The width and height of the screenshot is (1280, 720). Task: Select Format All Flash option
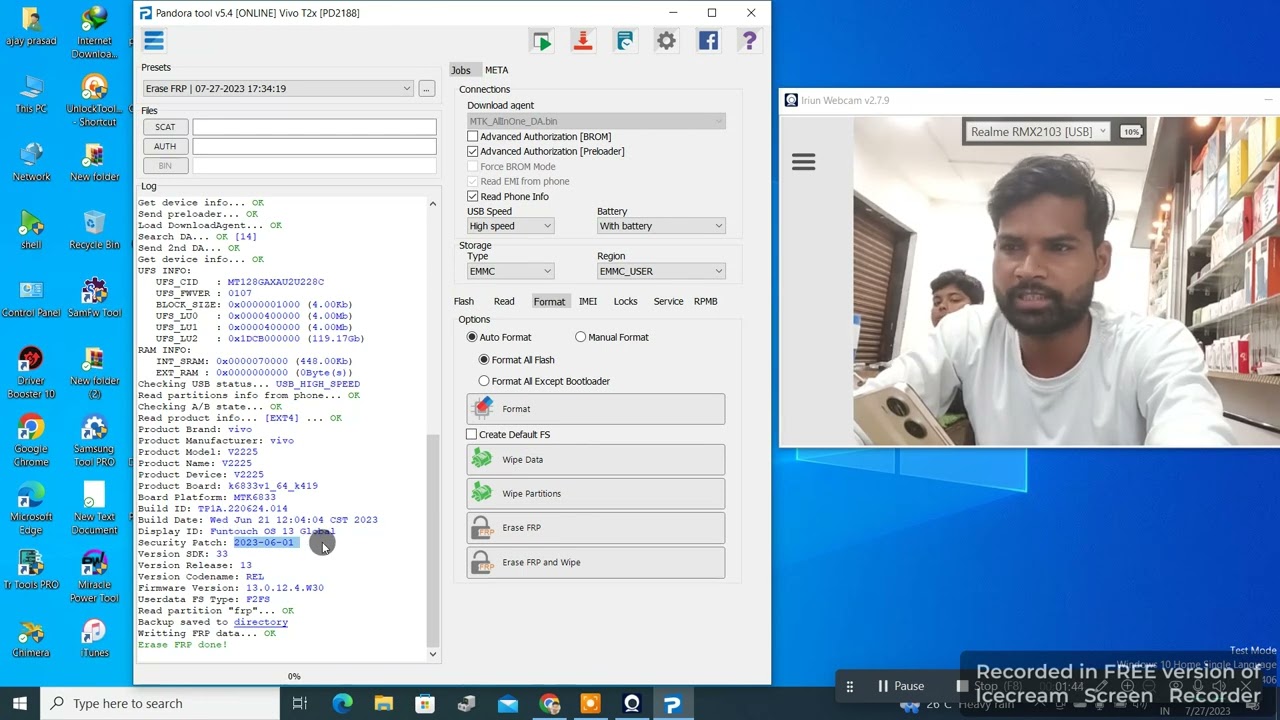pos(484,360)
